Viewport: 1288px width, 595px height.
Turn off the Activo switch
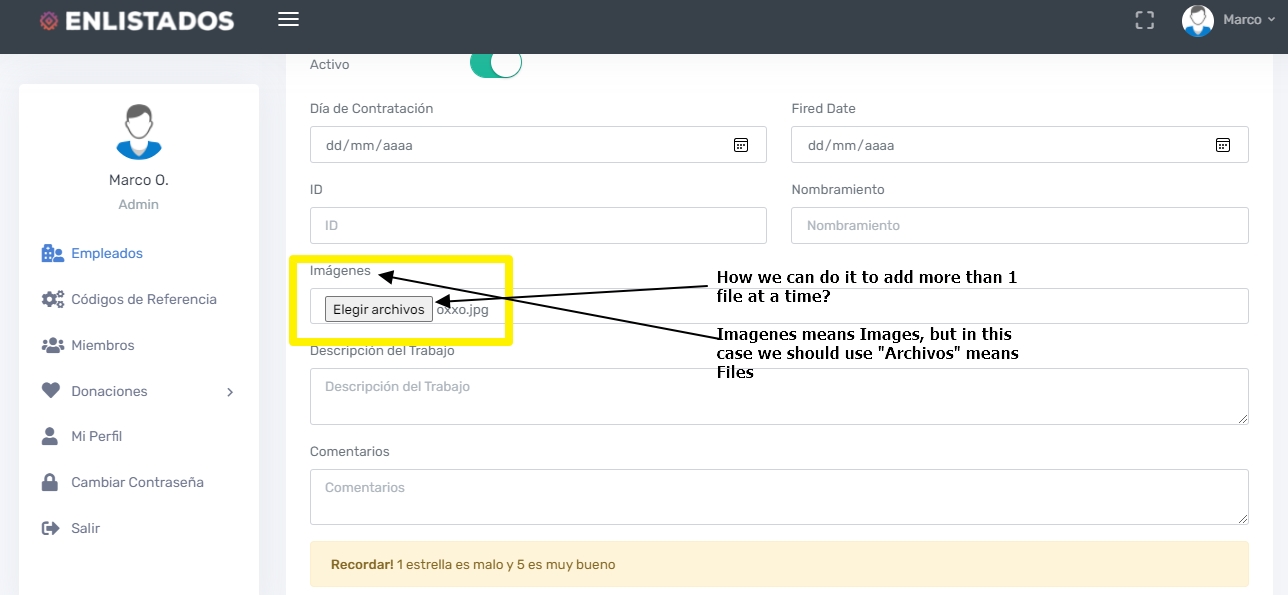click(x=496, y=64)
